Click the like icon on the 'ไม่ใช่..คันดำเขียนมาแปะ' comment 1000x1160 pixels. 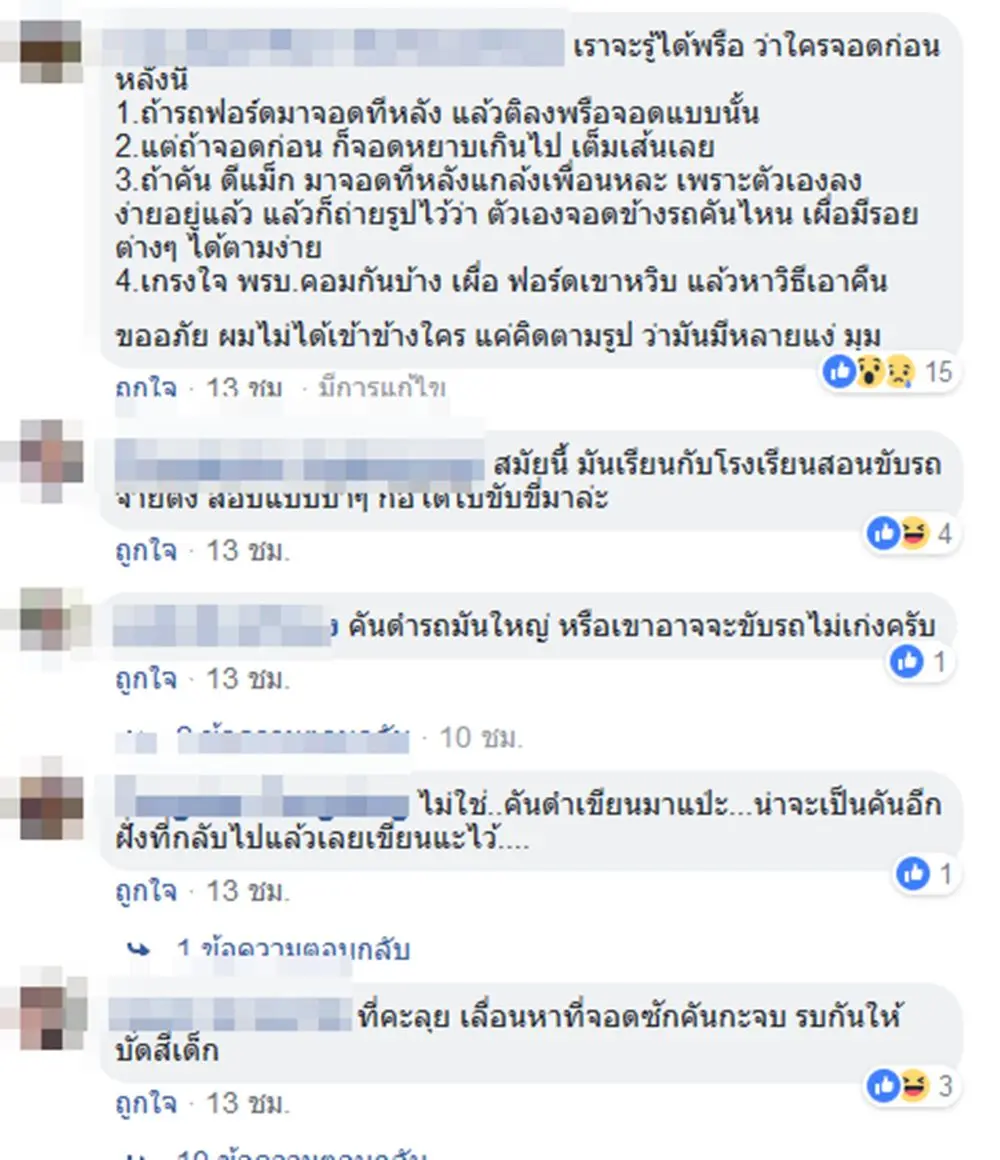pyautogui.click(x=913, y=874)
